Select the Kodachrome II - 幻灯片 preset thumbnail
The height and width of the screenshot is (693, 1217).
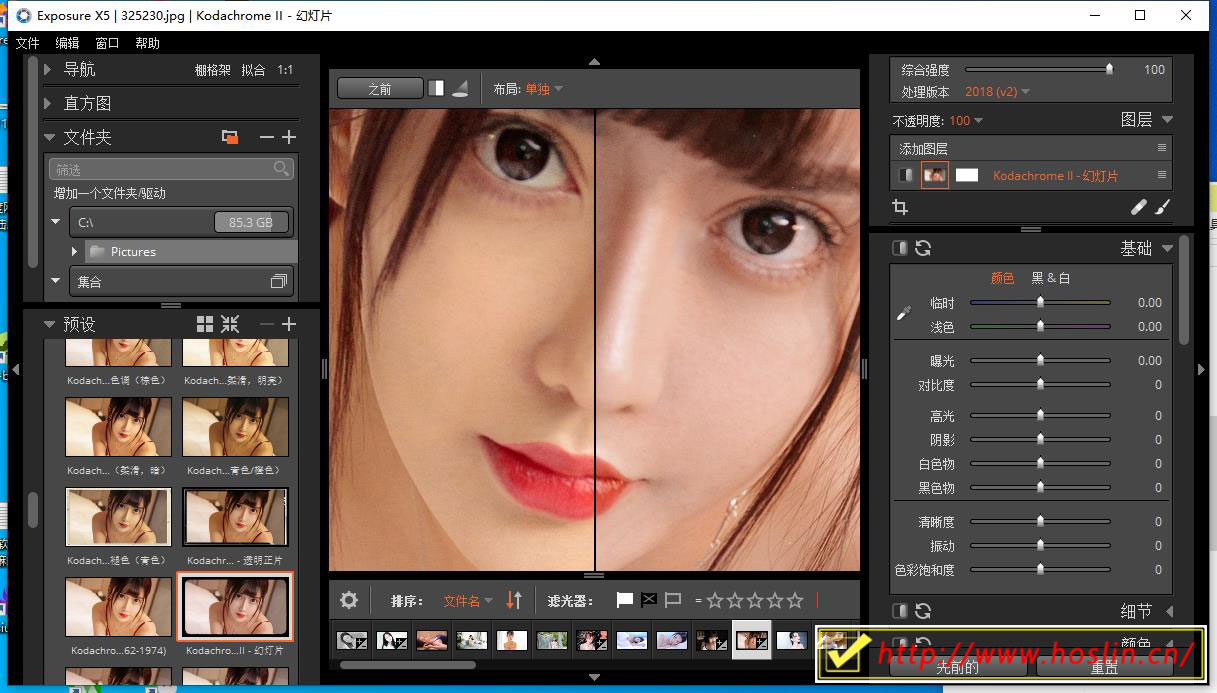235,606
